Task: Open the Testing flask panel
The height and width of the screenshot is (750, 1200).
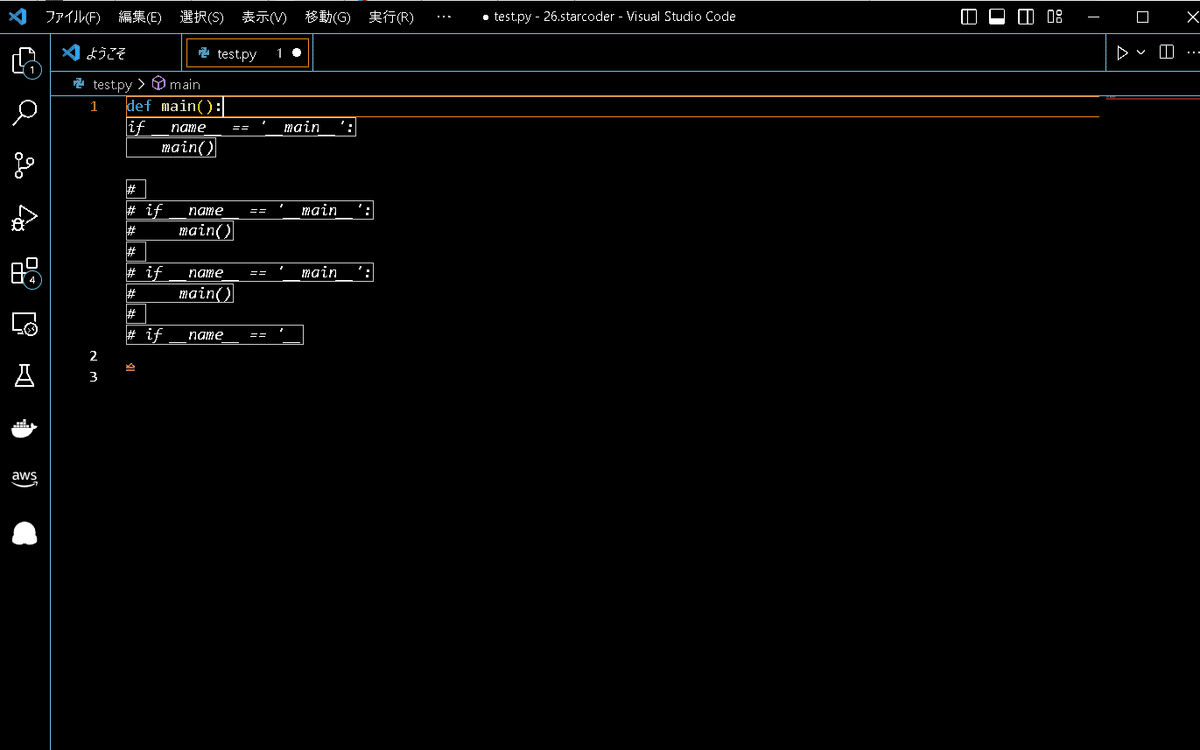Action: pyautogui.click(x=25, y=376)
